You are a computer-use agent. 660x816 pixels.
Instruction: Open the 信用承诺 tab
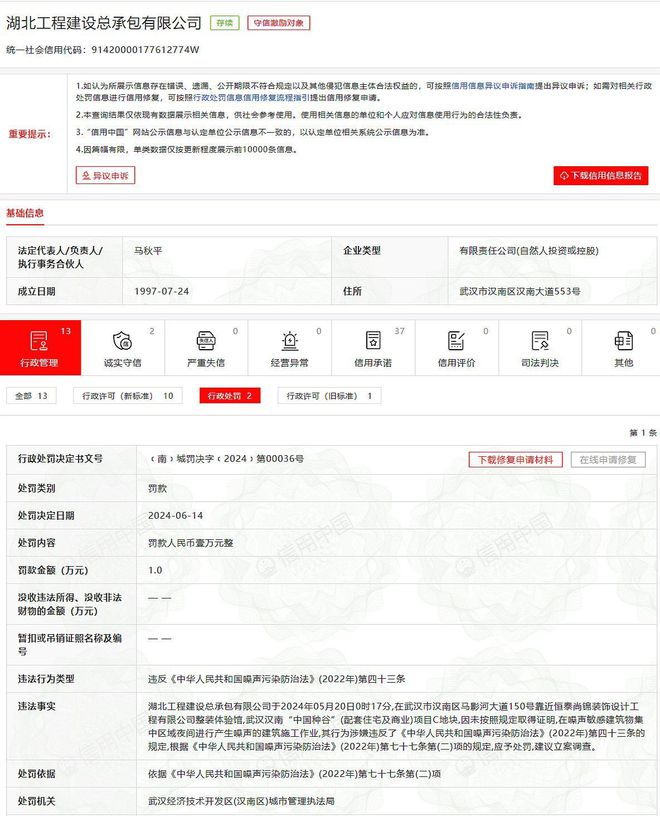click(373, 348)
